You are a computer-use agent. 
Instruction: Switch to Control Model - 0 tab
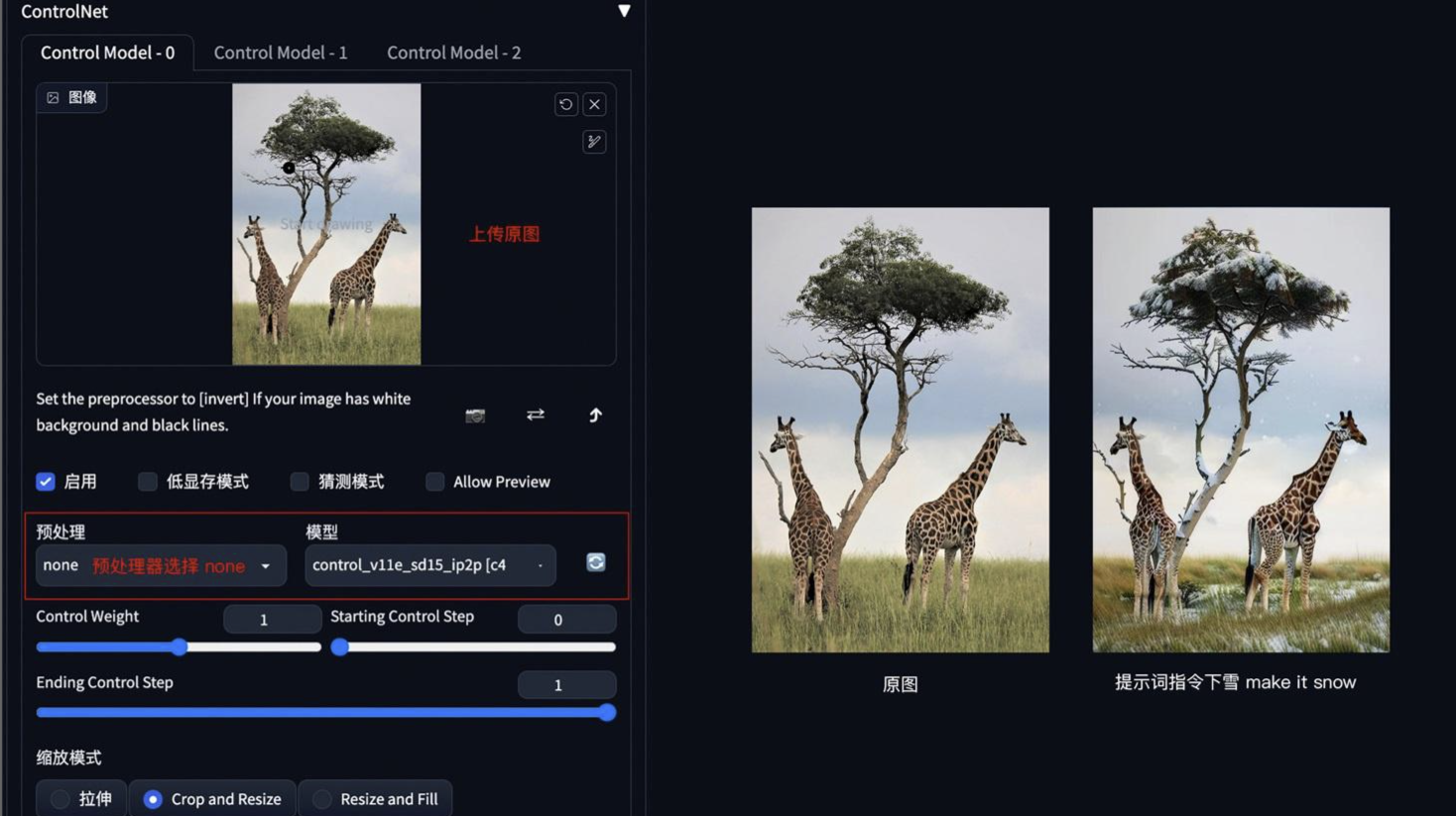(107, 53)
